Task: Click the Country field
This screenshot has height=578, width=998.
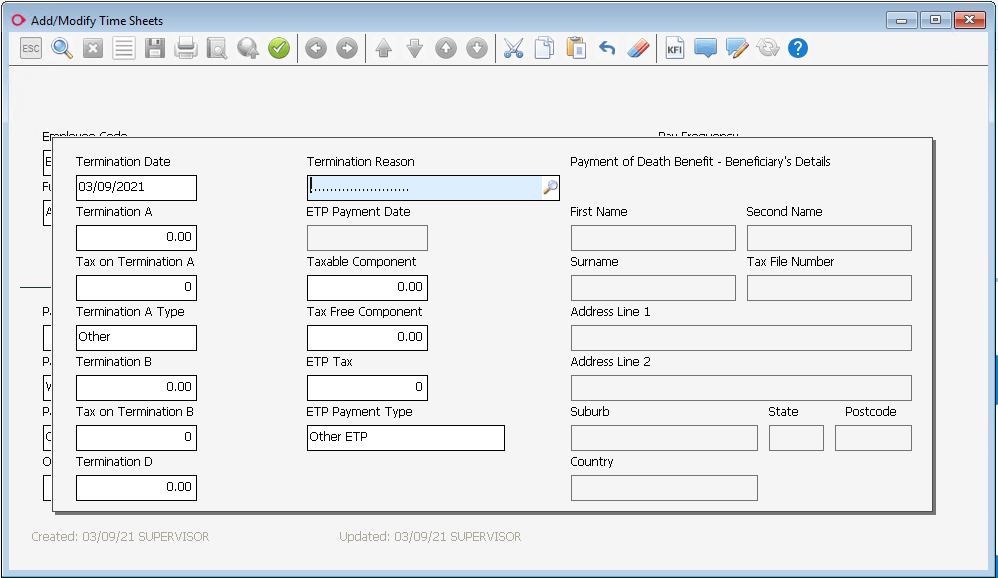Action: coord(664,488)
